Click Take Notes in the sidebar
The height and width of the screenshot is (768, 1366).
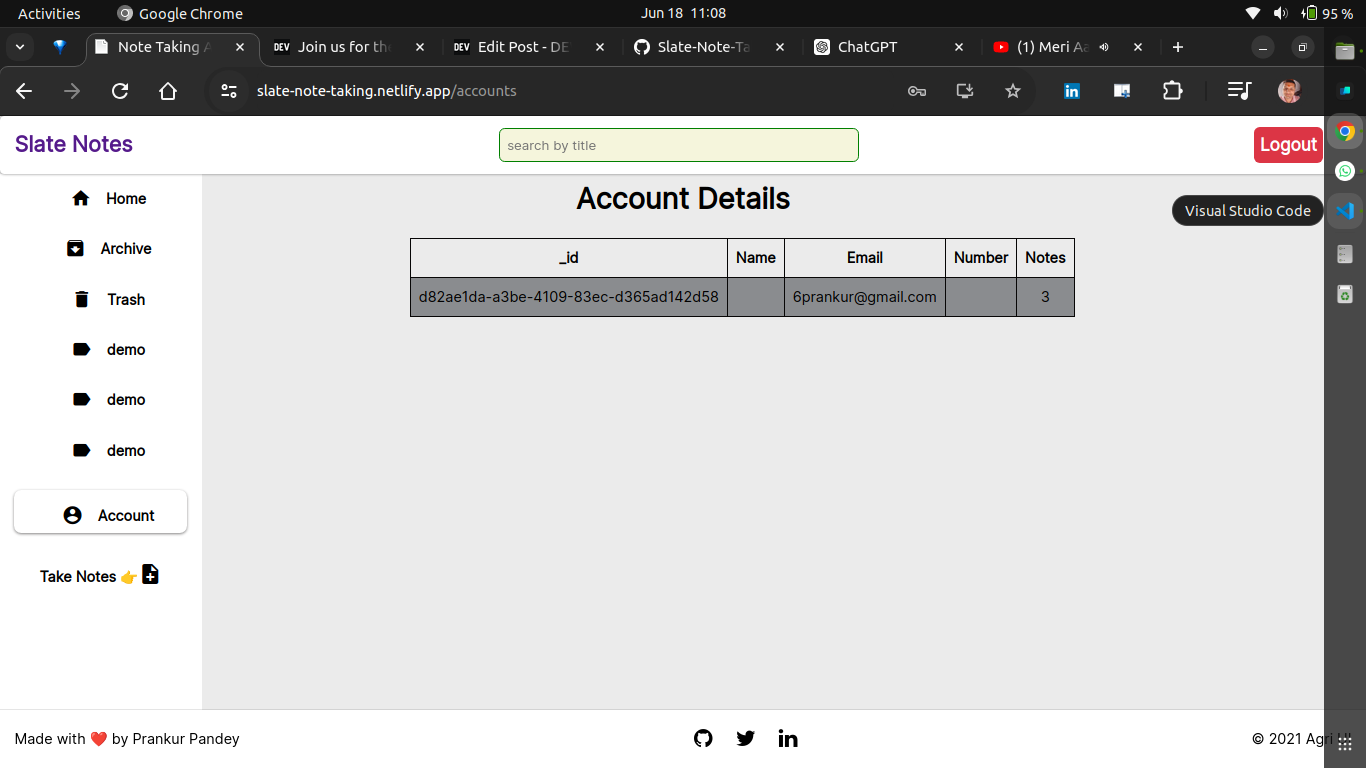(78, 576)
